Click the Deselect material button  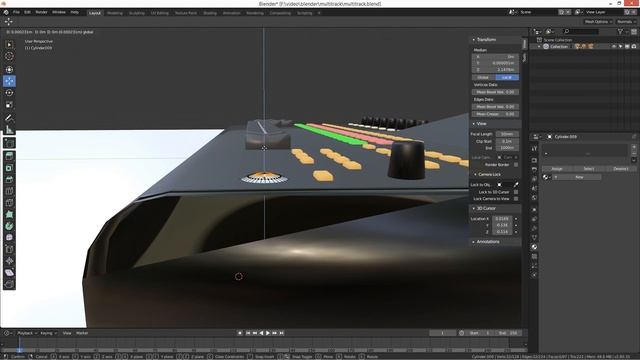620,169
